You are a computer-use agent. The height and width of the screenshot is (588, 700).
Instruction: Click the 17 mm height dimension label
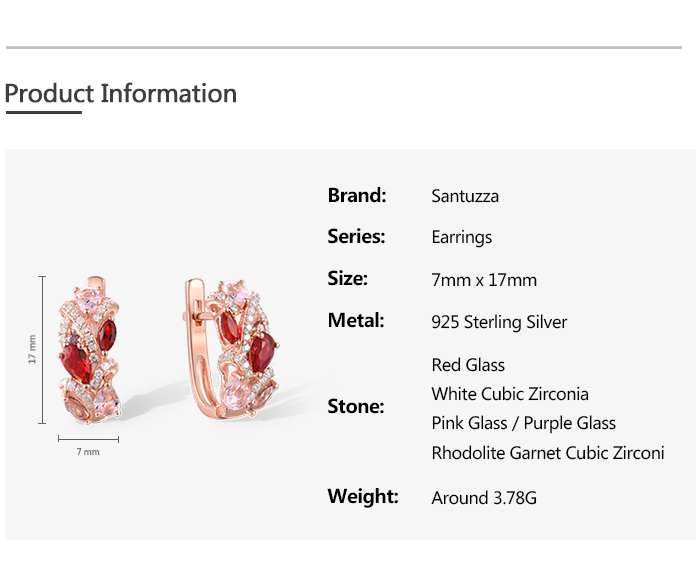(32, 349)
